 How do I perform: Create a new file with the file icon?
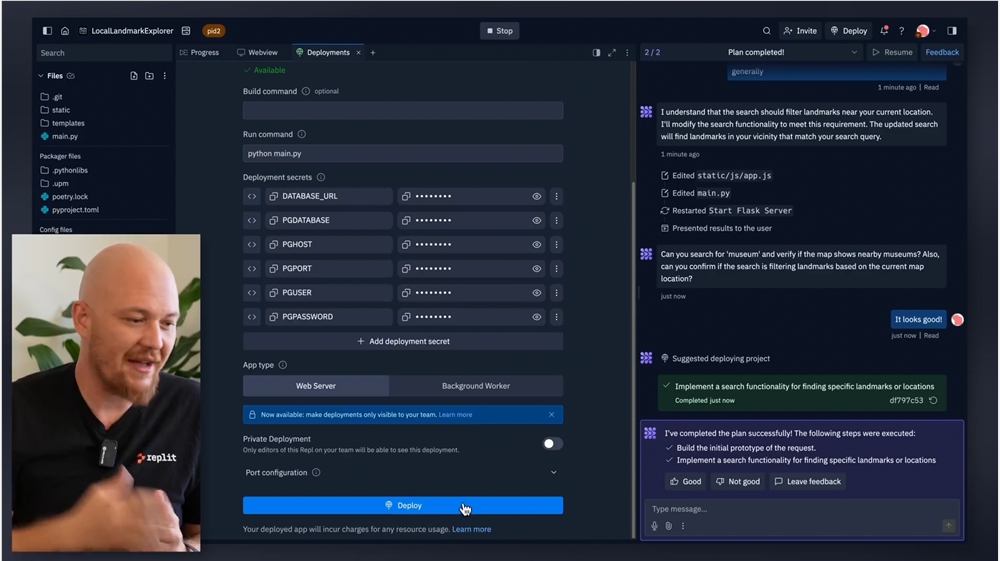tap(134, 76)
